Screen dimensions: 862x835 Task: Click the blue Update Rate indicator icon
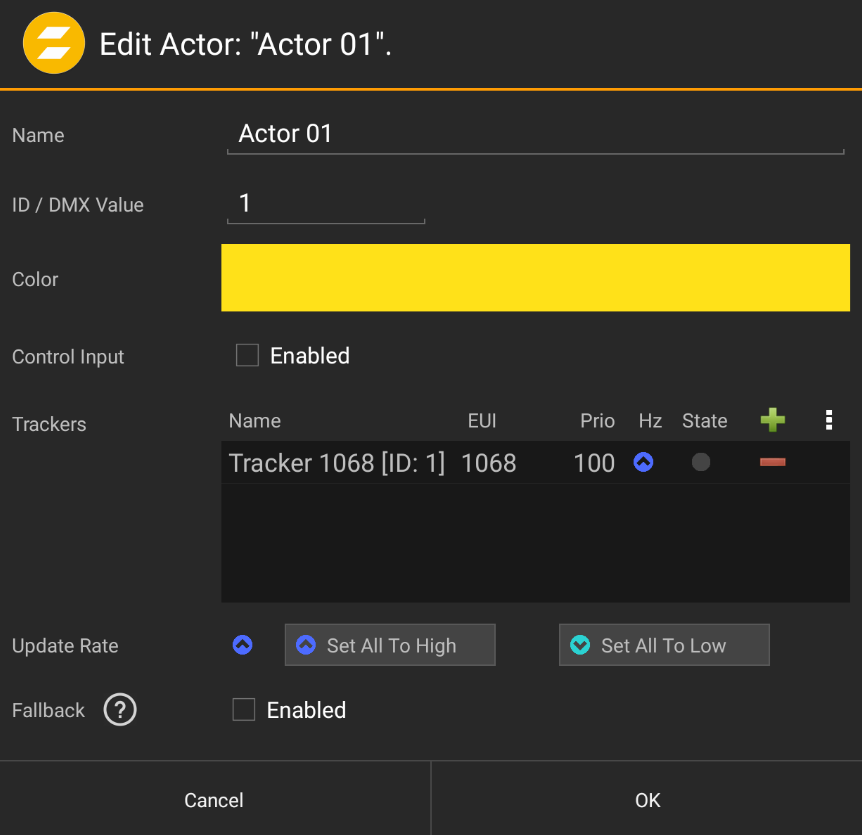tap(242, 645)
